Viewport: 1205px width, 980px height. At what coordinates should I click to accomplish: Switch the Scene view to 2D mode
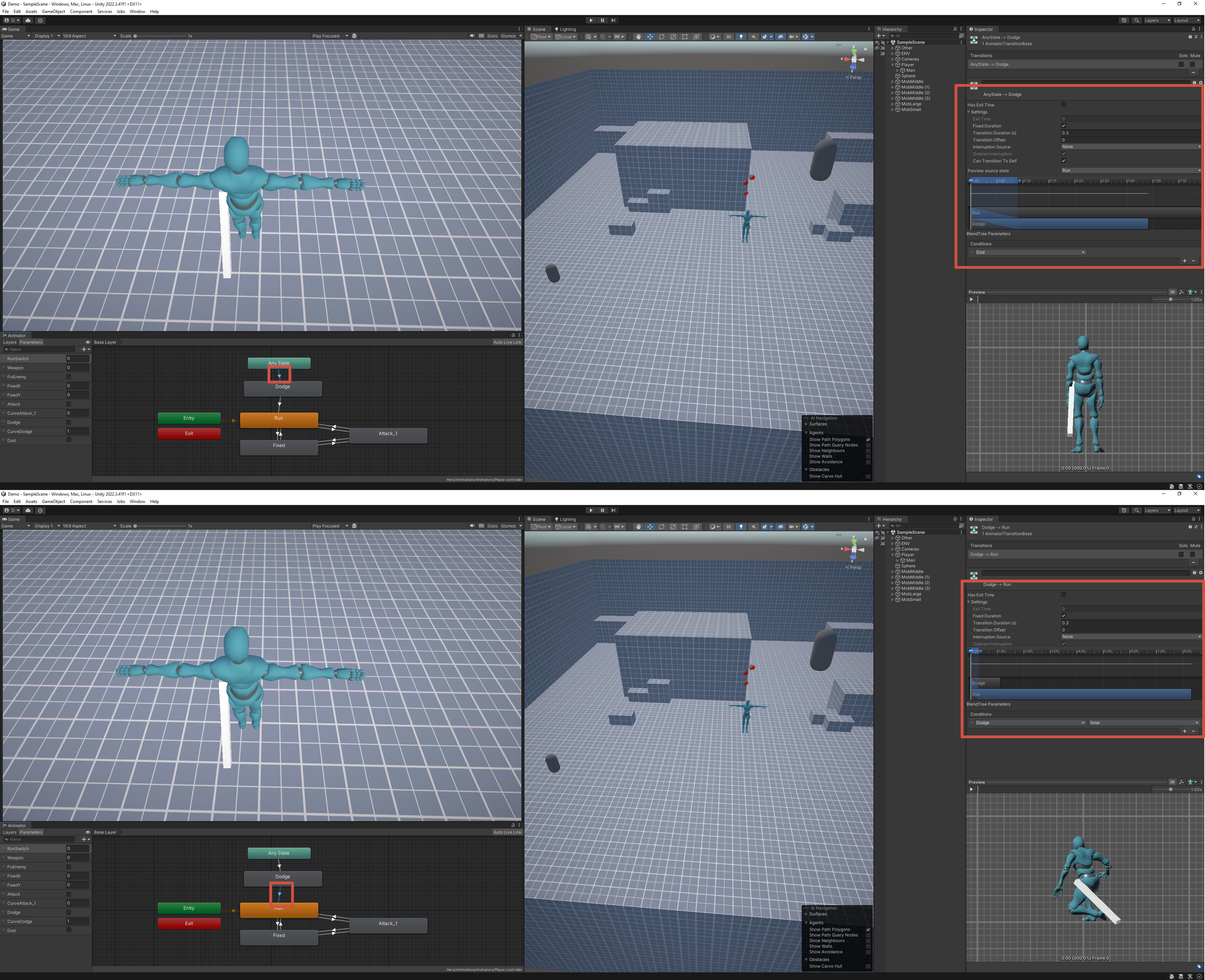coord(729,36)
